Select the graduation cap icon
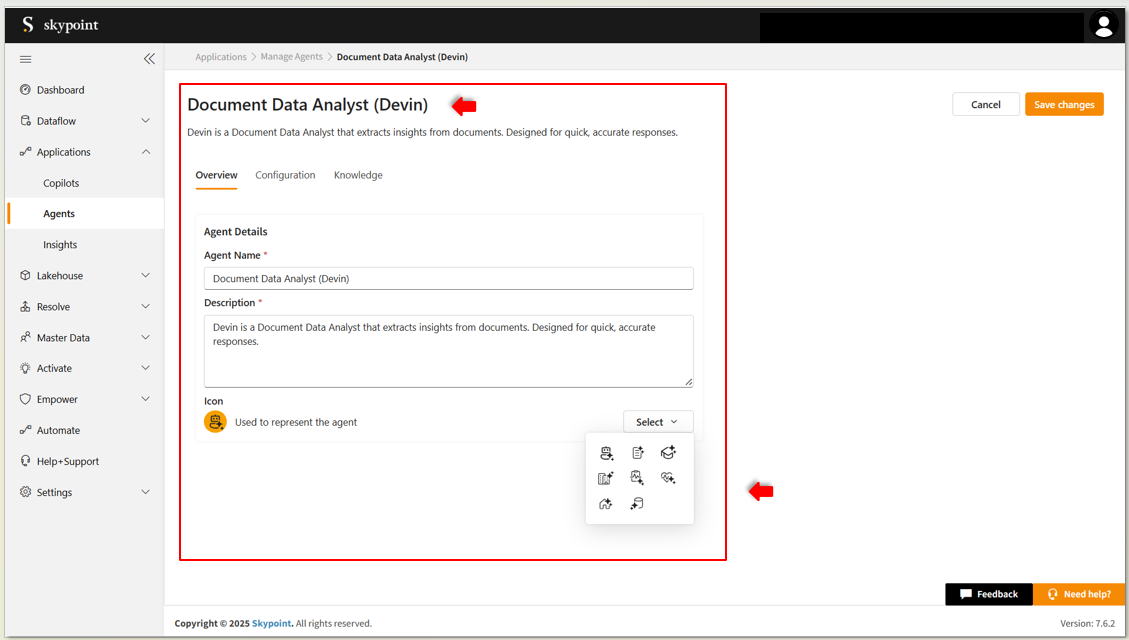1129x640 pixels. pyautogui.click(x=668, y=453)
